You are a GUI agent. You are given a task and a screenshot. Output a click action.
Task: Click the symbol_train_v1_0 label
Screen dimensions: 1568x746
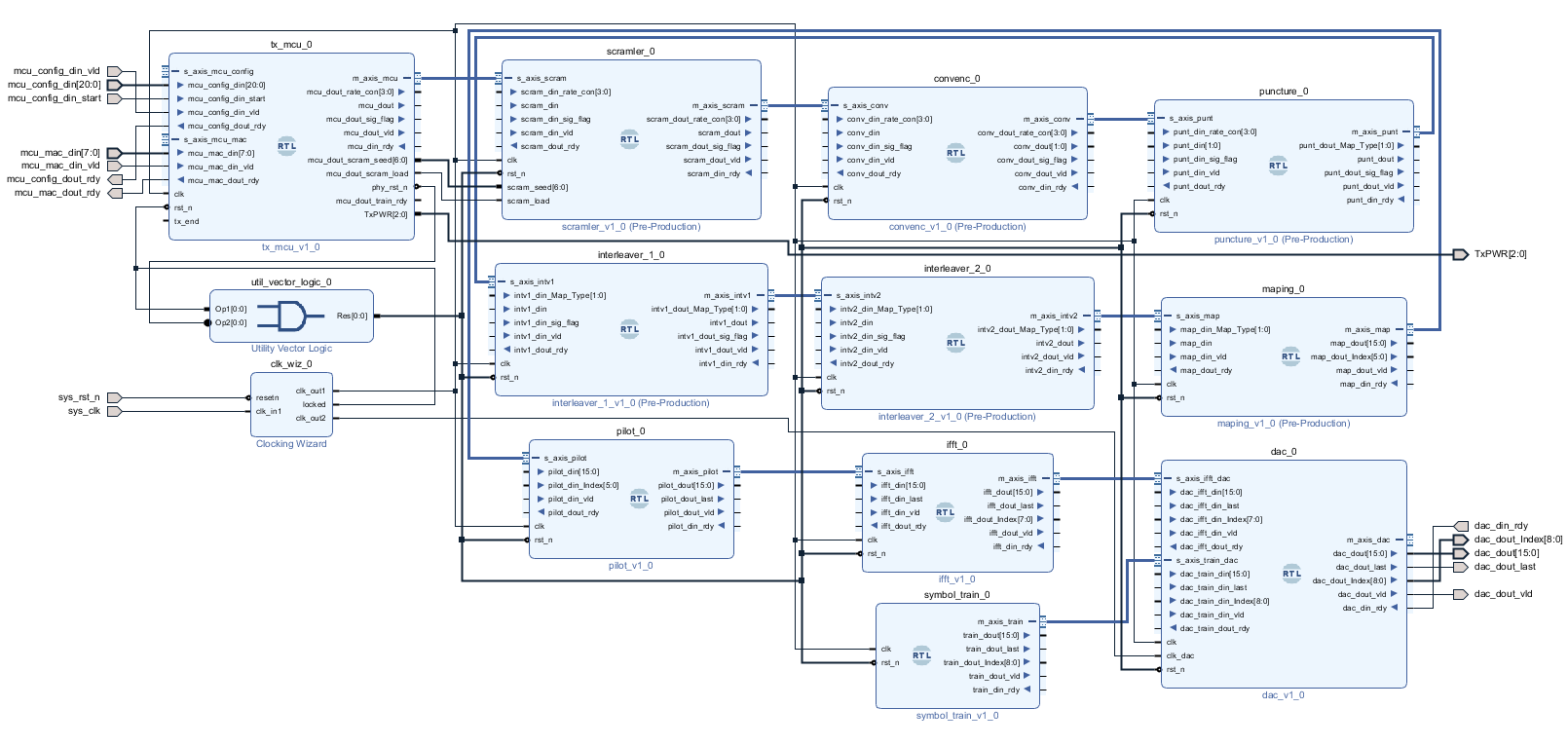[957, 716]
